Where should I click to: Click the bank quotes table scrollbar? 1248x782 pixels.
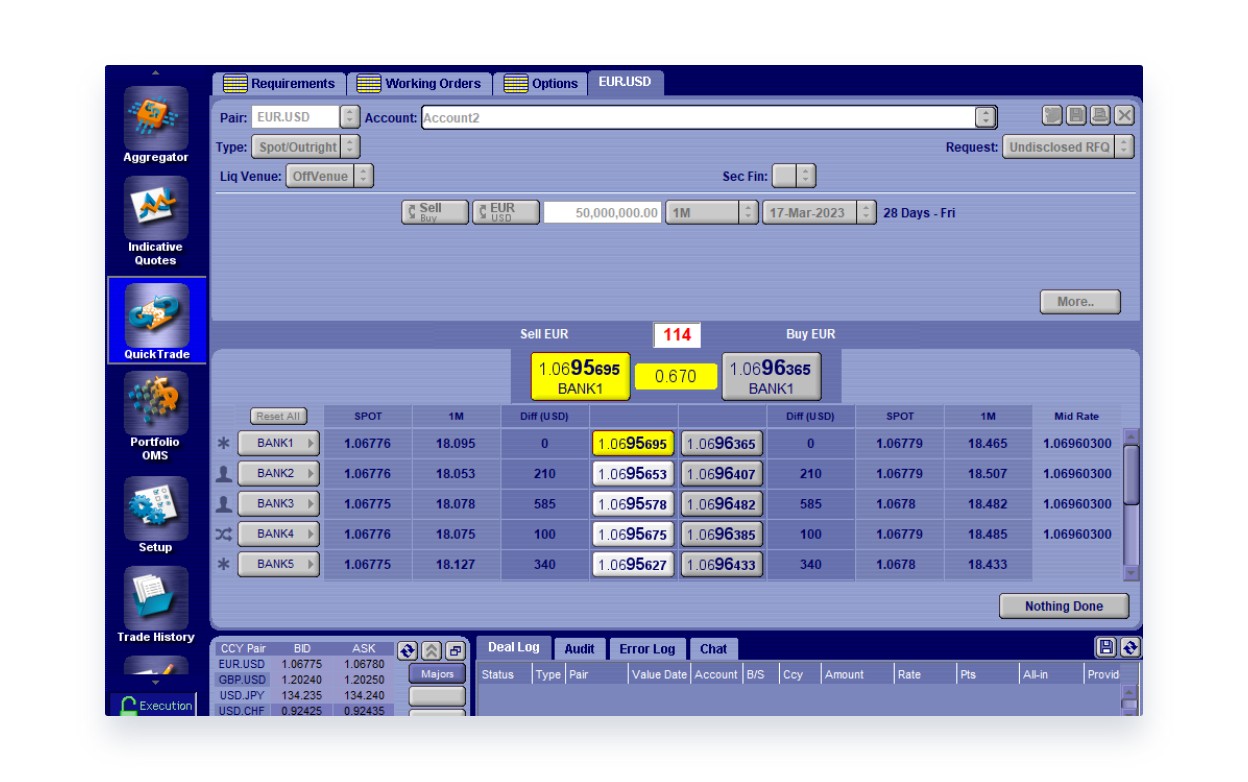1132,504
